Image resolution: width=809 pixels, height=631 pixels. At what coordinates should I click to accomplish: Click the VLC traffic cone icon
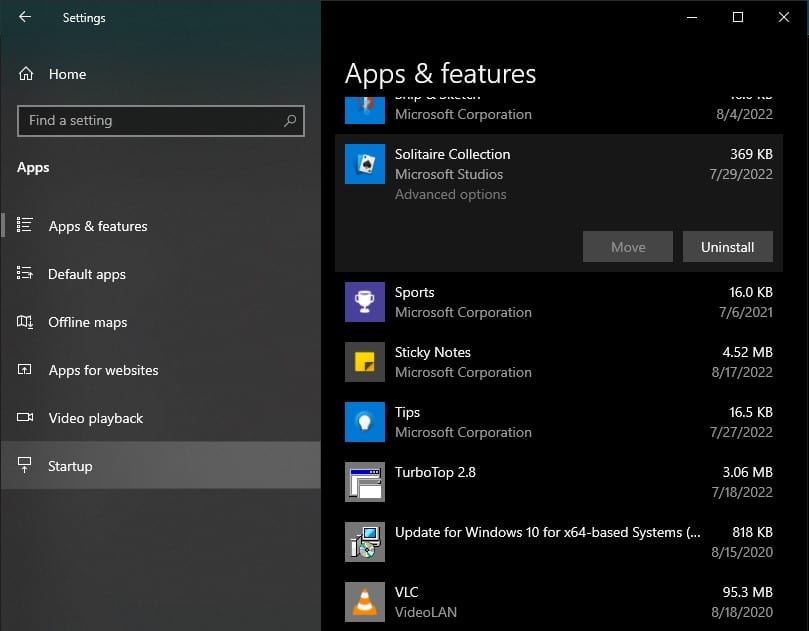(364, 602)
